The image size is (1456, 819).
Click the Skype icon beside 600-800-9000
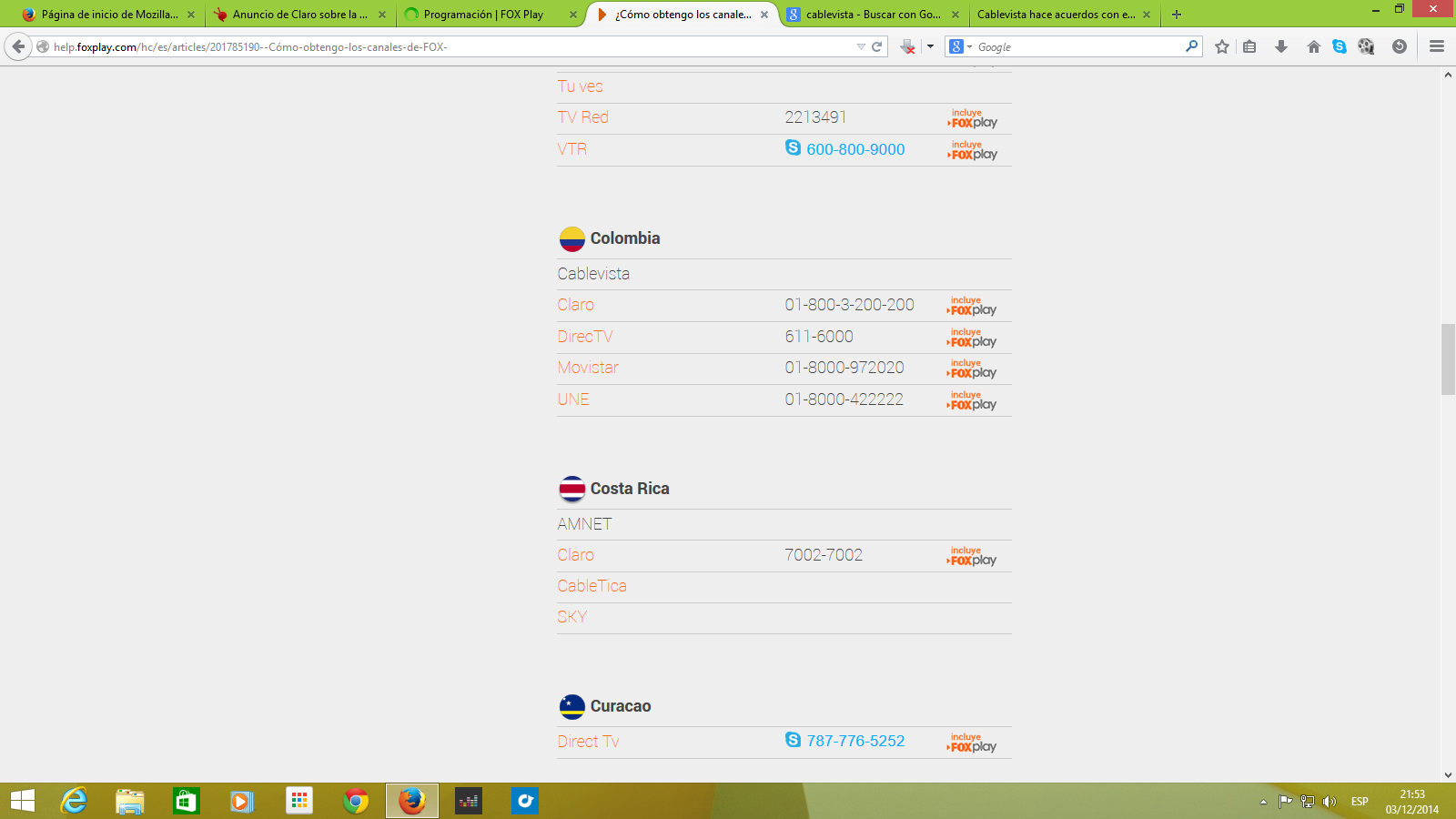pyautogui.click(x=794, y=147)
